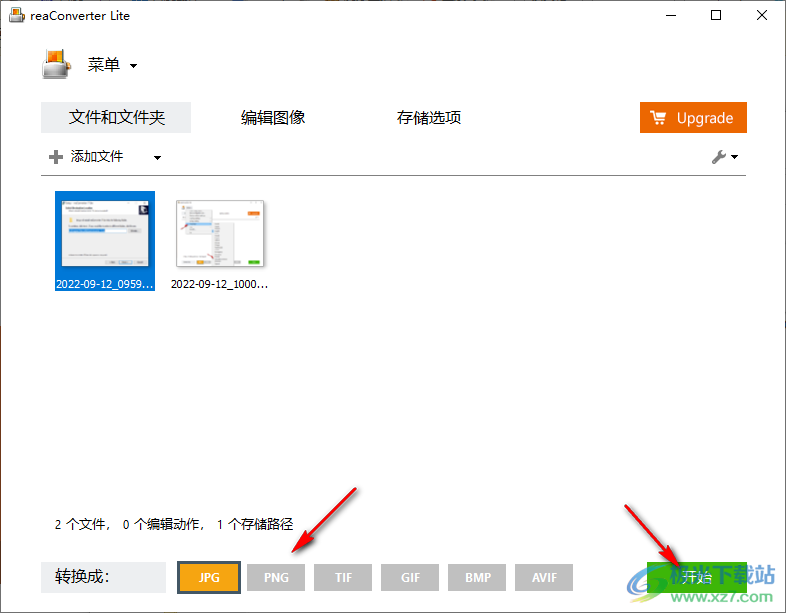Click the plus icon to add files
The width and height of the screenshot is (786, 613).
[56, 157]
